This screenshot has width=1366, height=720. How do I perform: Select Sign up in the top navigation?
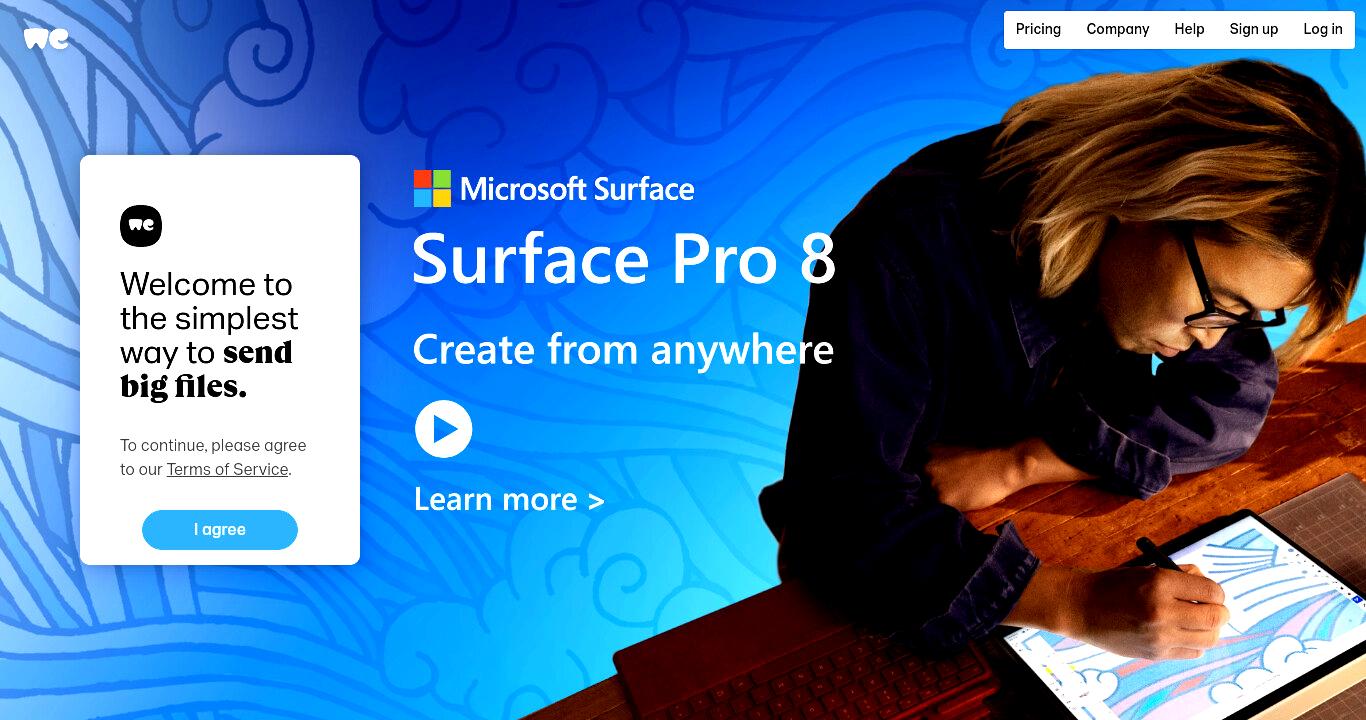point(1254,29)
